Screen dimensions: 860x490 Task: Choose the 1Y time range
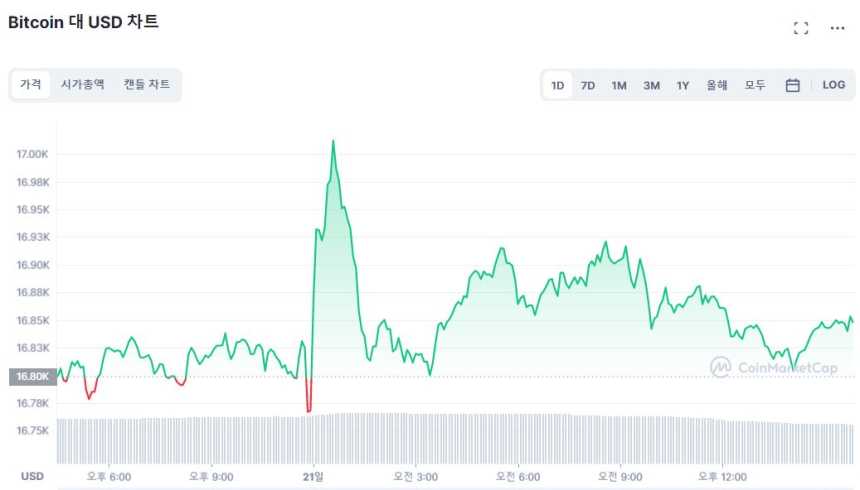point(683,86)
